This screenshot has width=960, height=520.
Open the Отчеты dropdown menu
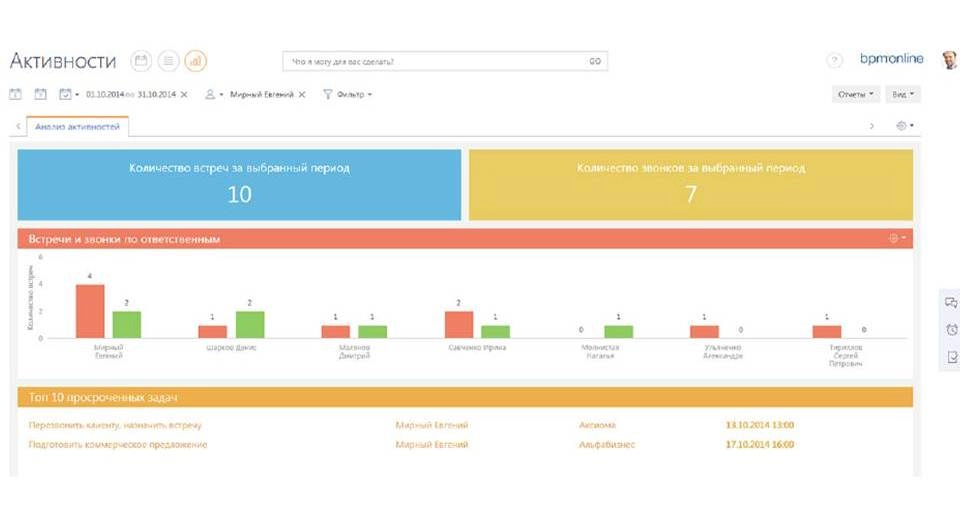pos(855,95)
